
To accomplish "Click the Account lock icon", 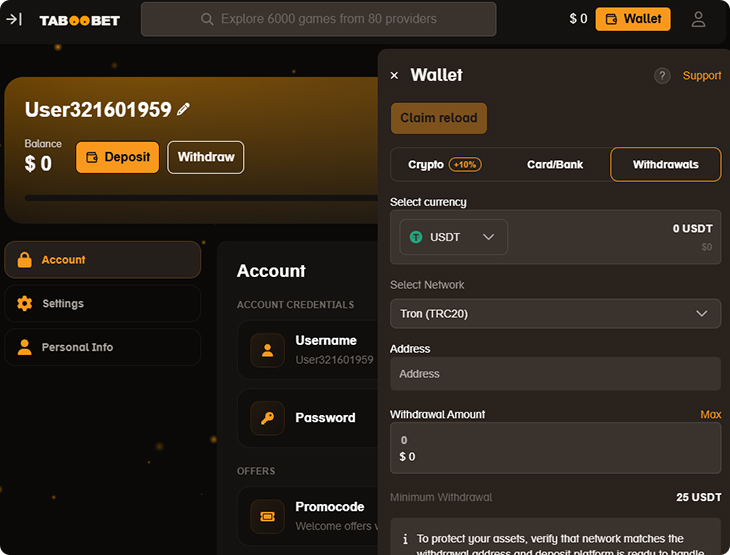I will [x=25, y=260].
